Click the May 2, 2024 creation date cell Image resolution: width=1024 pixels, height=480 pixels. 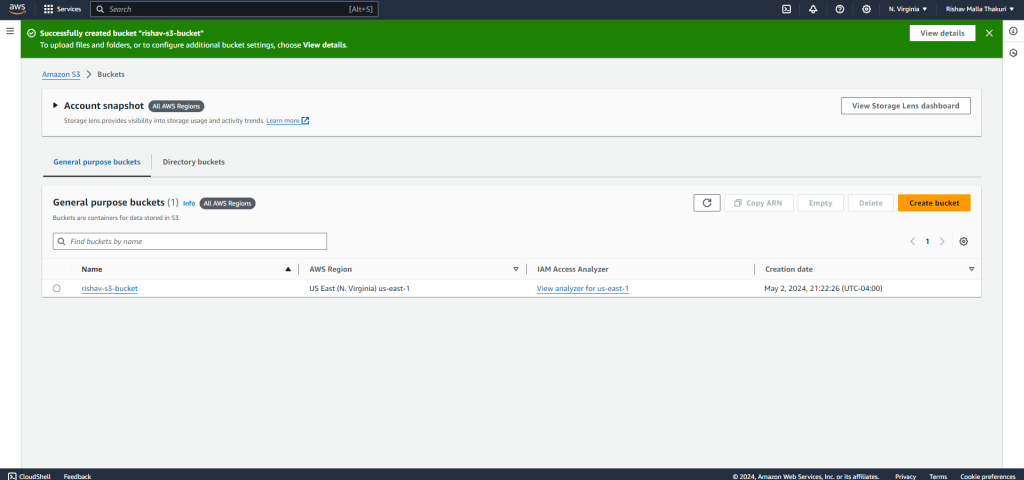pos(823,288)
